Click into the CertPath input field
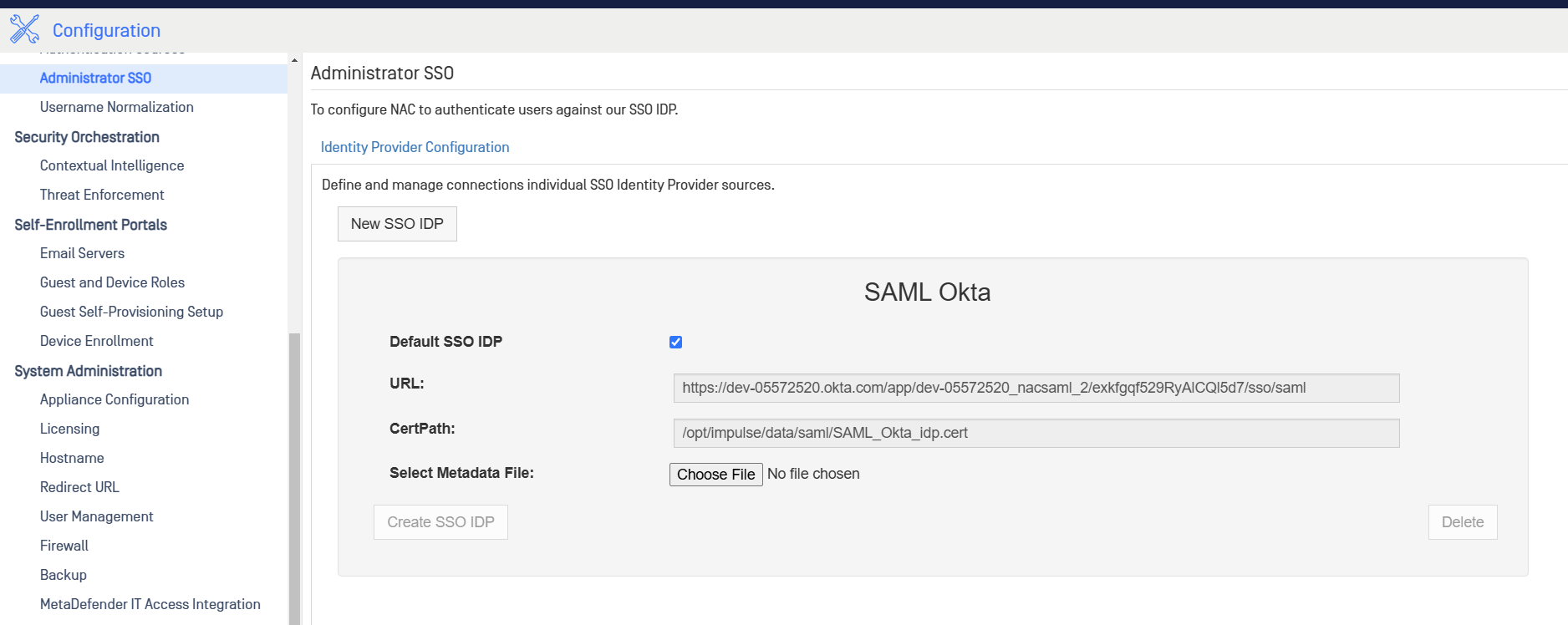Image resolution: width=1568 pixels, height=625 pixels. click(x=1036, y=433)
